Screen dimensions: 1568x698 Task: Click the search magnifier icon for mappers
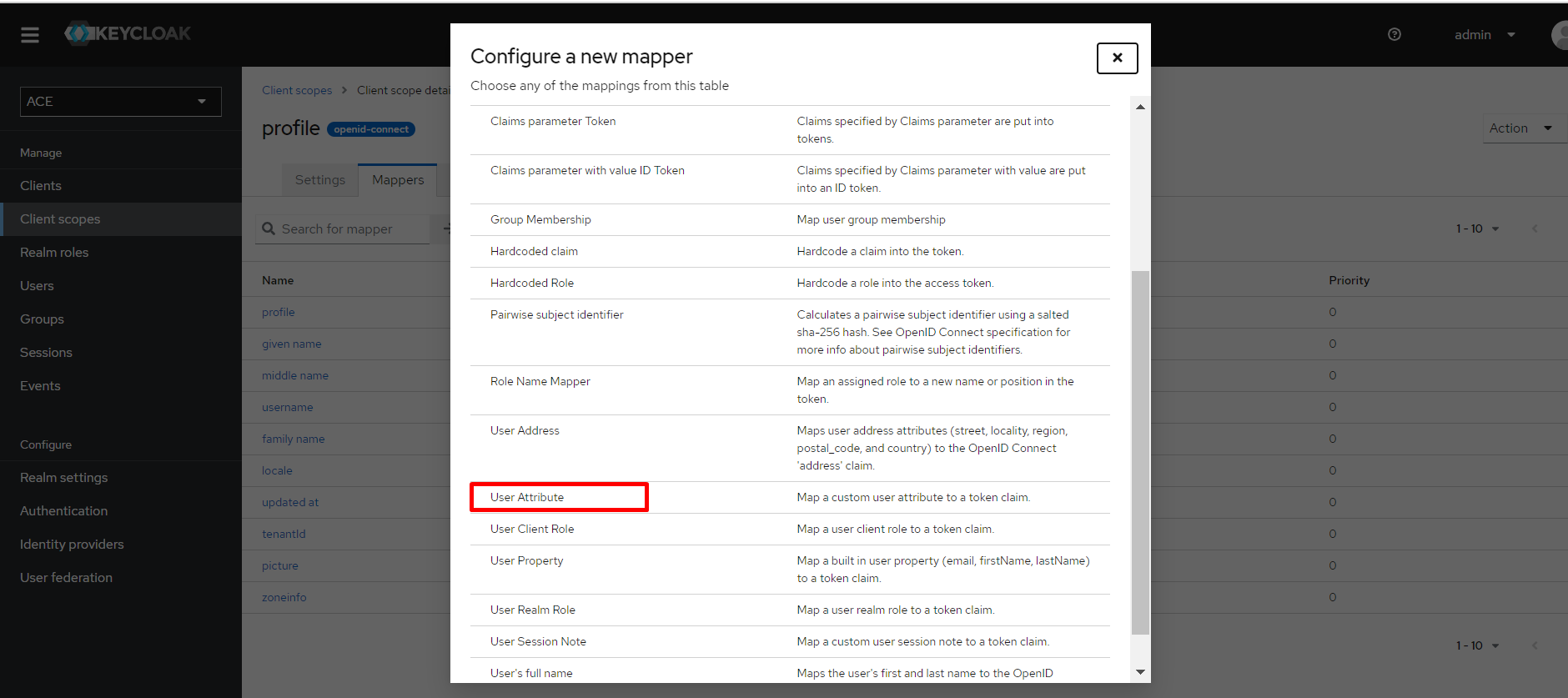(269, 228)
